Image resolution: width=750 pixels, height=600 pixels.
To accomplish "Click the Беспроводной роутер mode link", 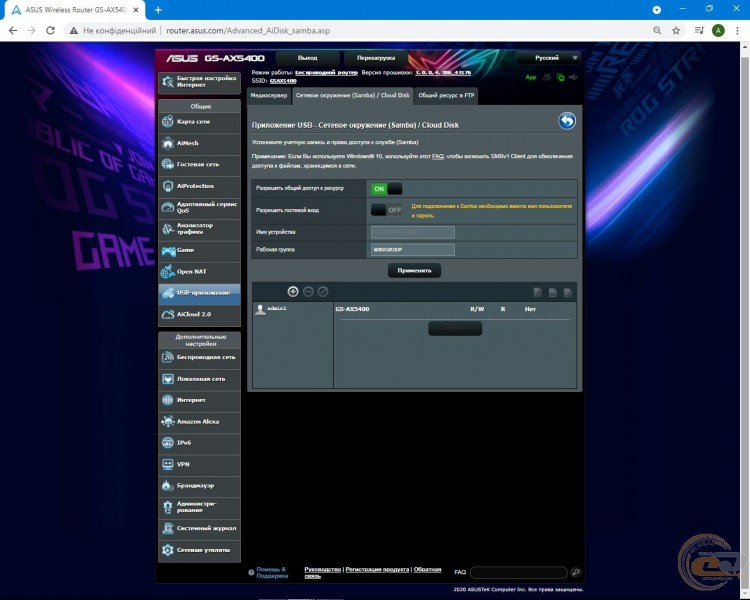I will click(x=326, y=73).
